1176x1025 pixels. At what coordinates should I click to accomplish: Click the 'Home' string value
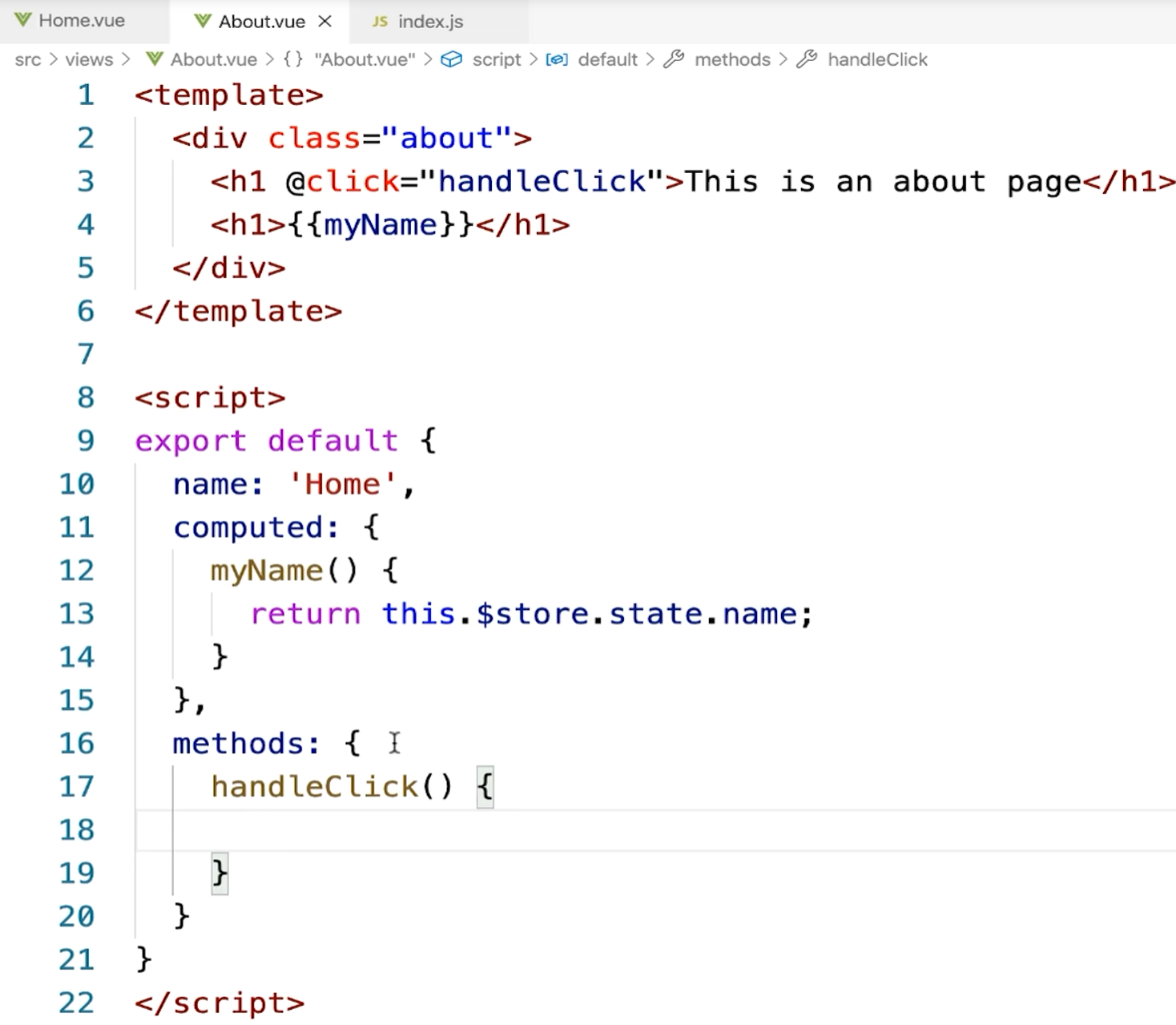[x=342, y=485]
